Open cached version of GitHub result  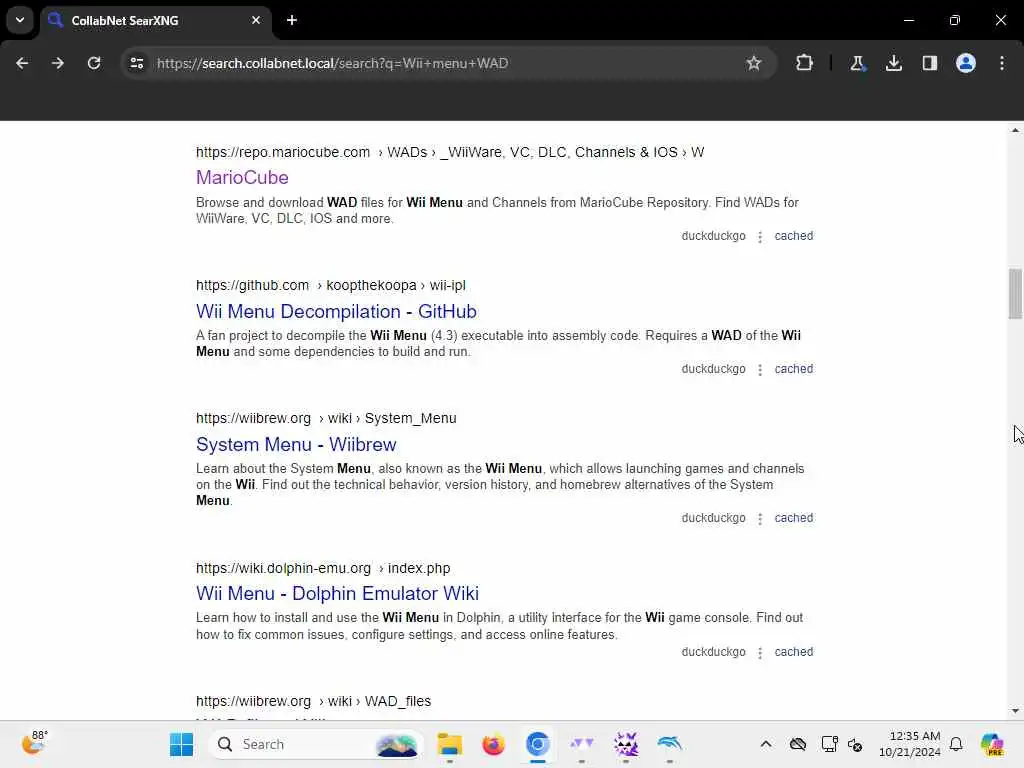click(x=793, y=369)
